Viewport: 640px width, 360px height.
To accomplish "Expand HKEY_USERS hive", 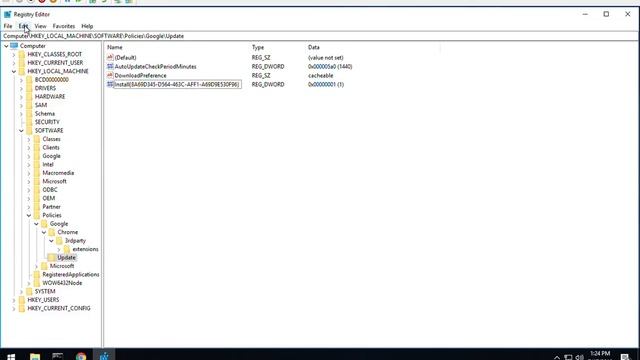I will [x=14, y=300].
